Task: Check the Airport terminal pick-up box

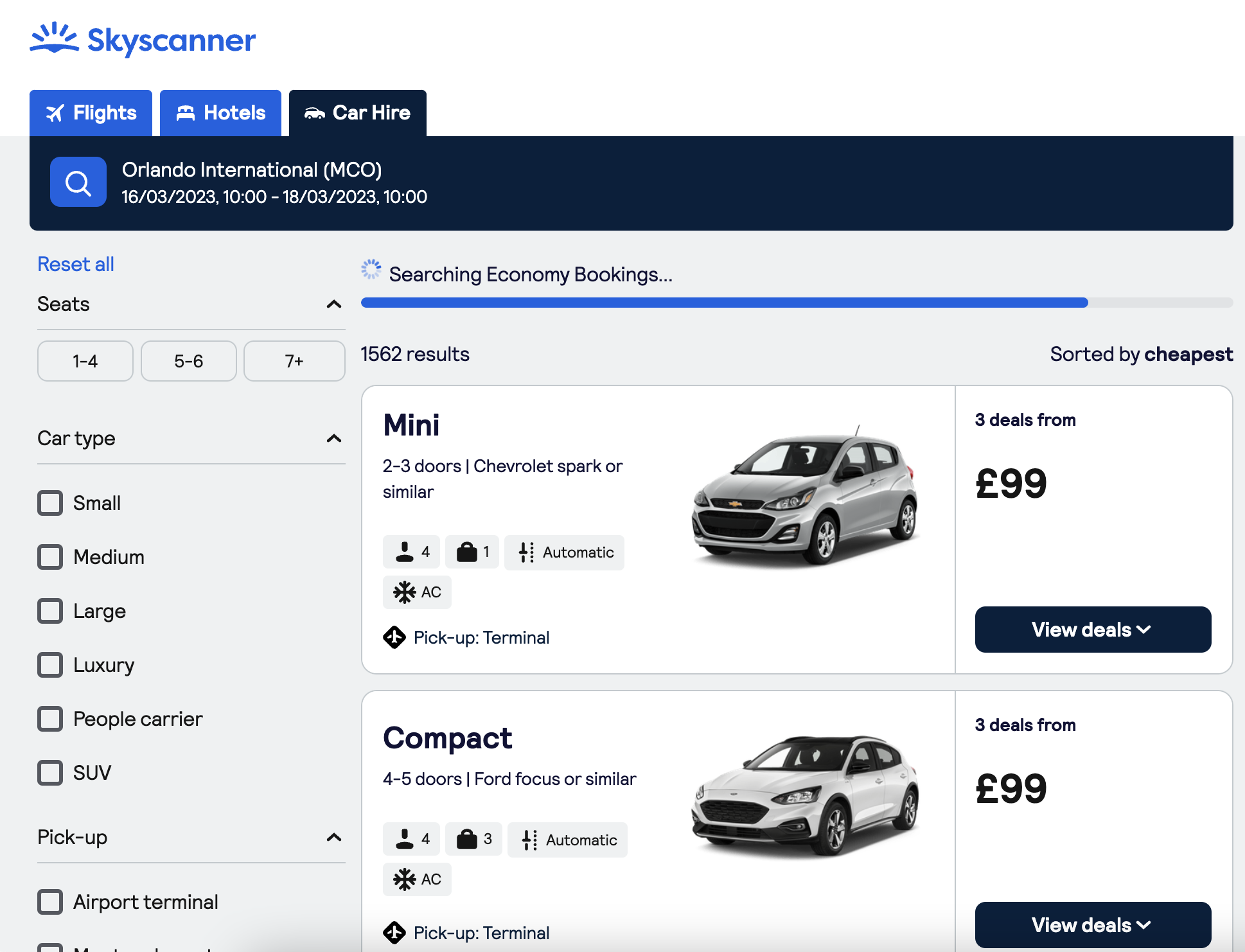Action: click(x=50, y=902)
